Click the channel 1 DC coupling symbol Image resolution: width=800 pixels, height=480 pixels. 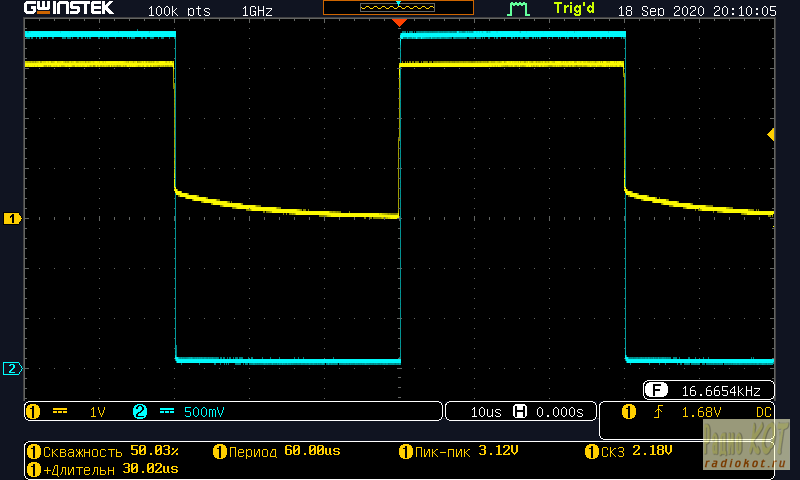pos(60,411)
